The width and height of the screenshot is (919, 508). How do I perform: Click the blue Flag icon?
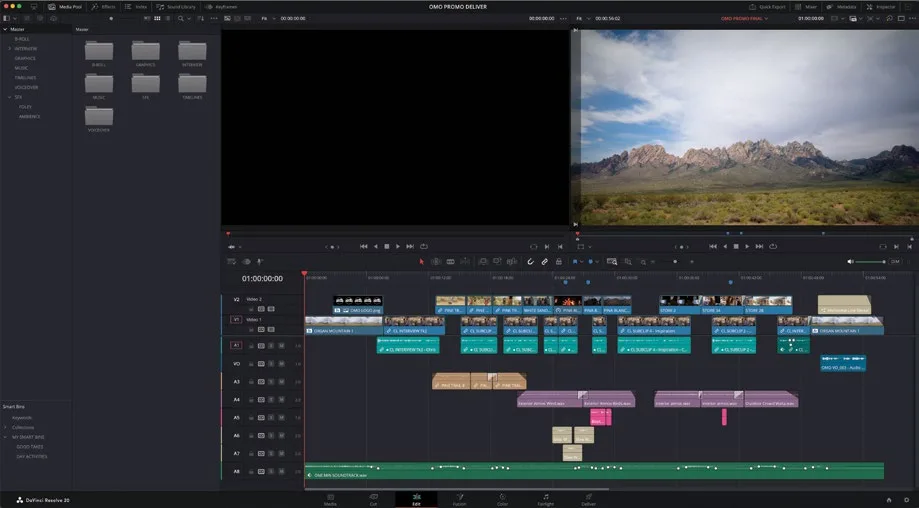tap(575, 261)
